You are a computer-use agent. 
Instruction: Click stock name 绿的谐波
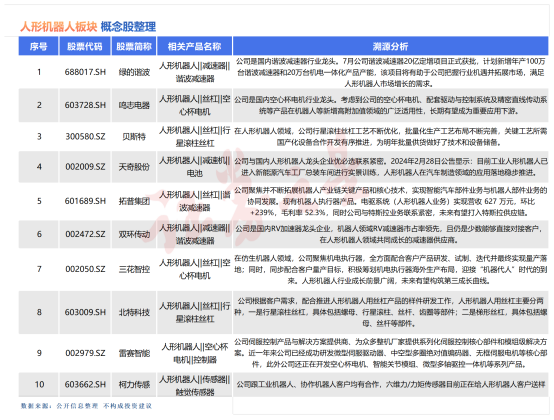pos(134,72)
